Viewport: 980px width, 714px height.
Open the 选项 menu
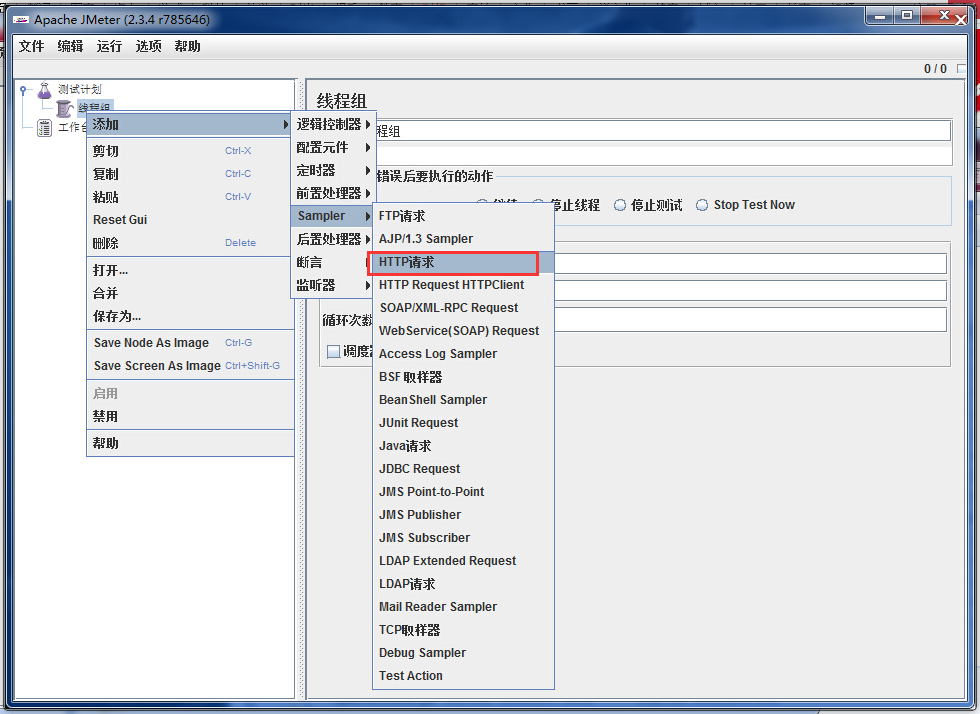148,46
